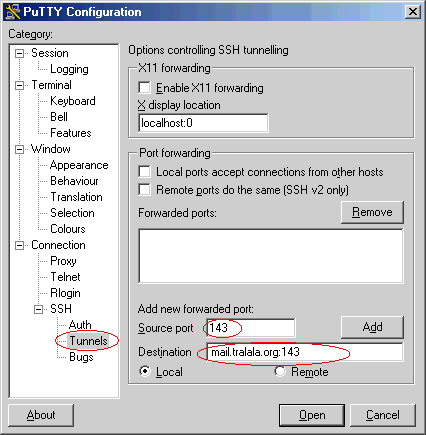This screenshot has width=426, height=435.
Task: Enable X11 forwarding checkbox
Action: [x=144, y=88]
